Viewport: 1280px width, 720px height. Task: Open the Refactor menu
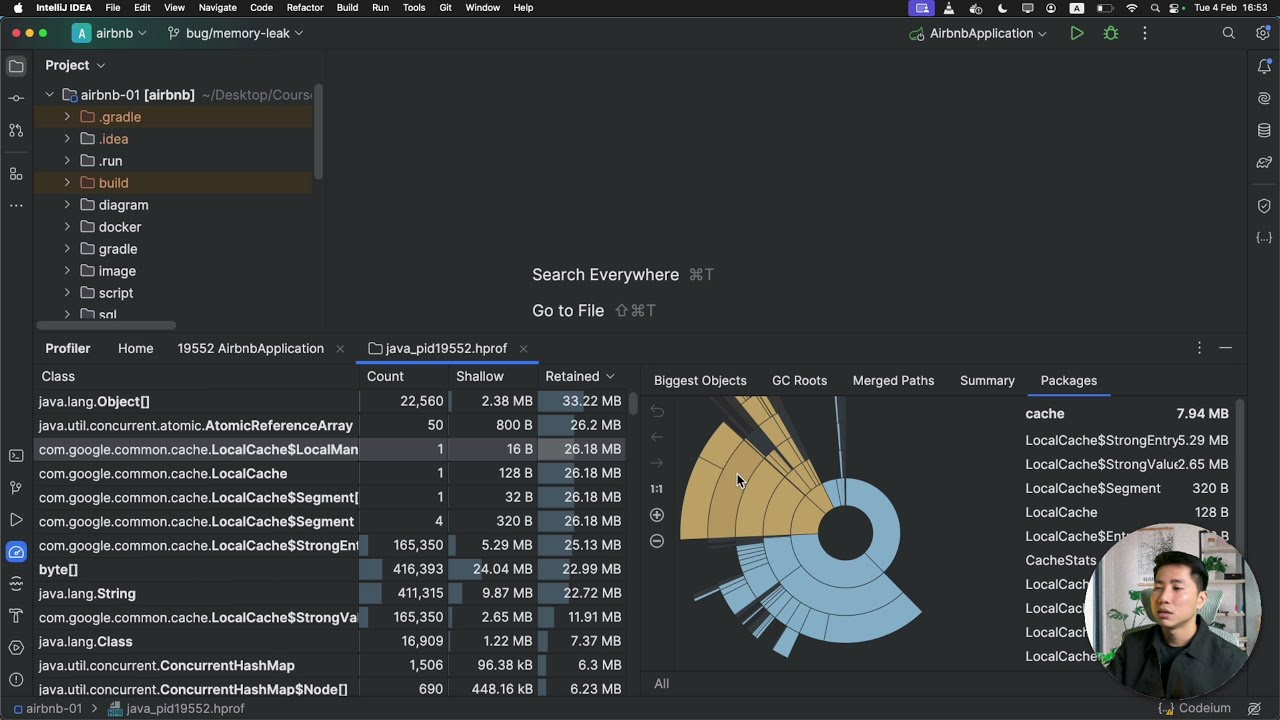(305, 7)
